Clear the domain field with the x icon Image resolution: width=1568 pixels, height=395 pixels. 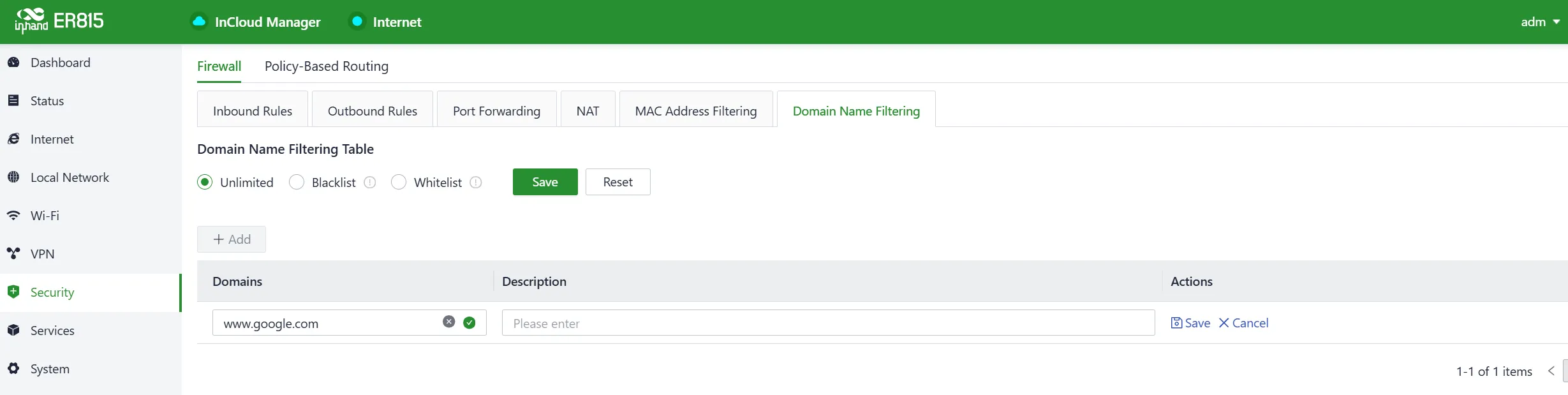point(449,322)
